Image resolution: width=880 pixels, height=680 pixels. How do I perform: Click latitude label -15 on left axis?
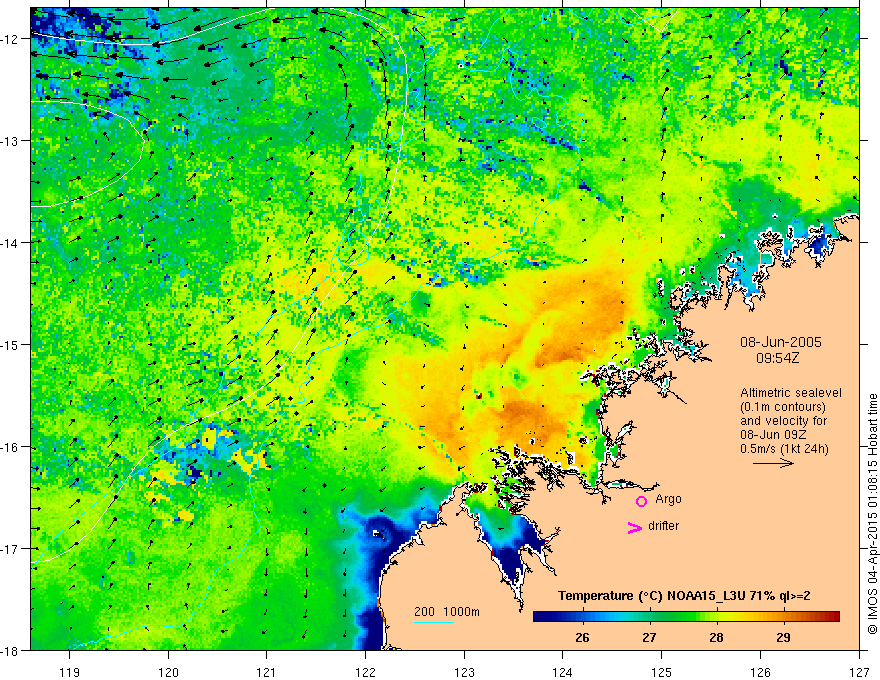click(10, 345)
